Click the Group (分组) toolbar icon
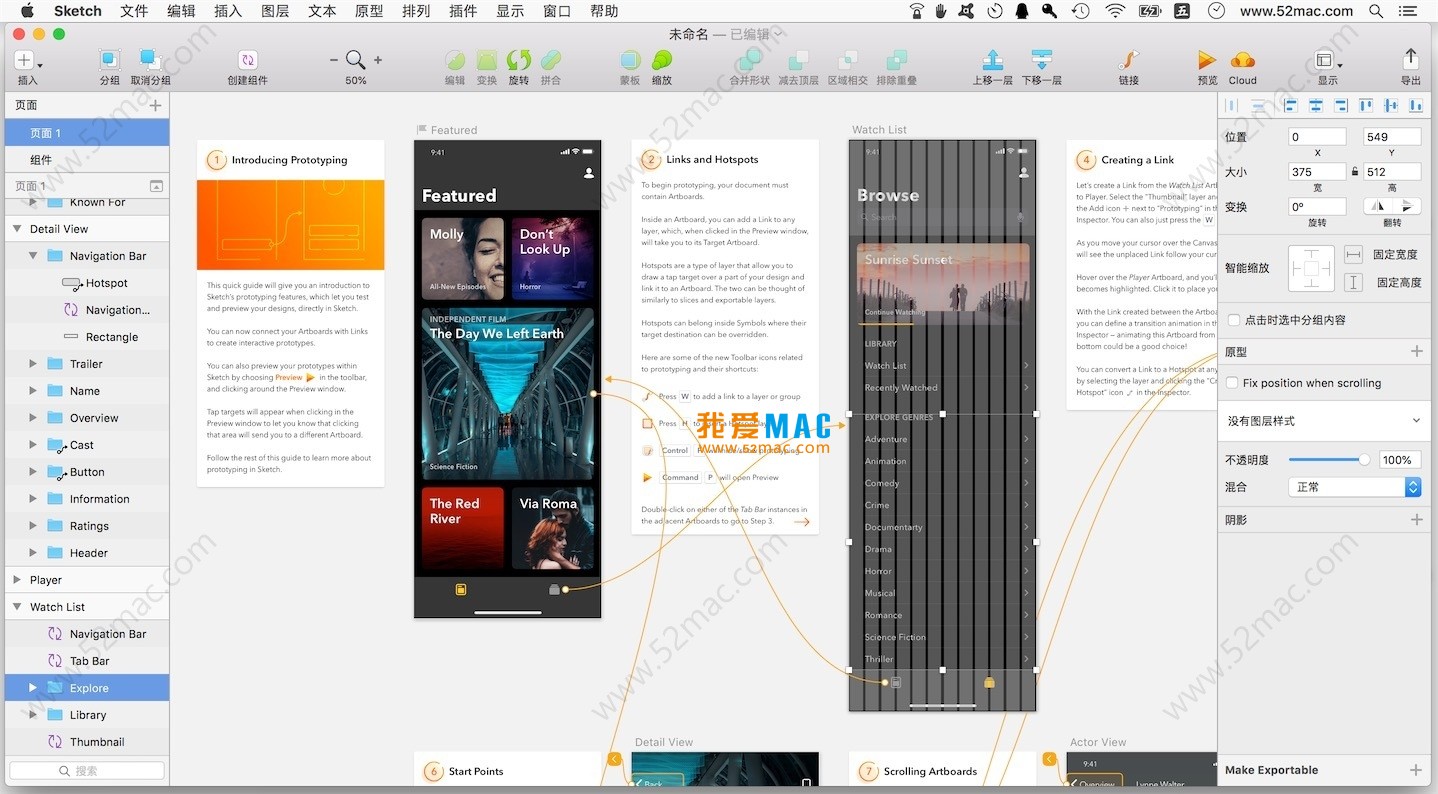This screenshot has height=794, width=1438. [110, 61]
